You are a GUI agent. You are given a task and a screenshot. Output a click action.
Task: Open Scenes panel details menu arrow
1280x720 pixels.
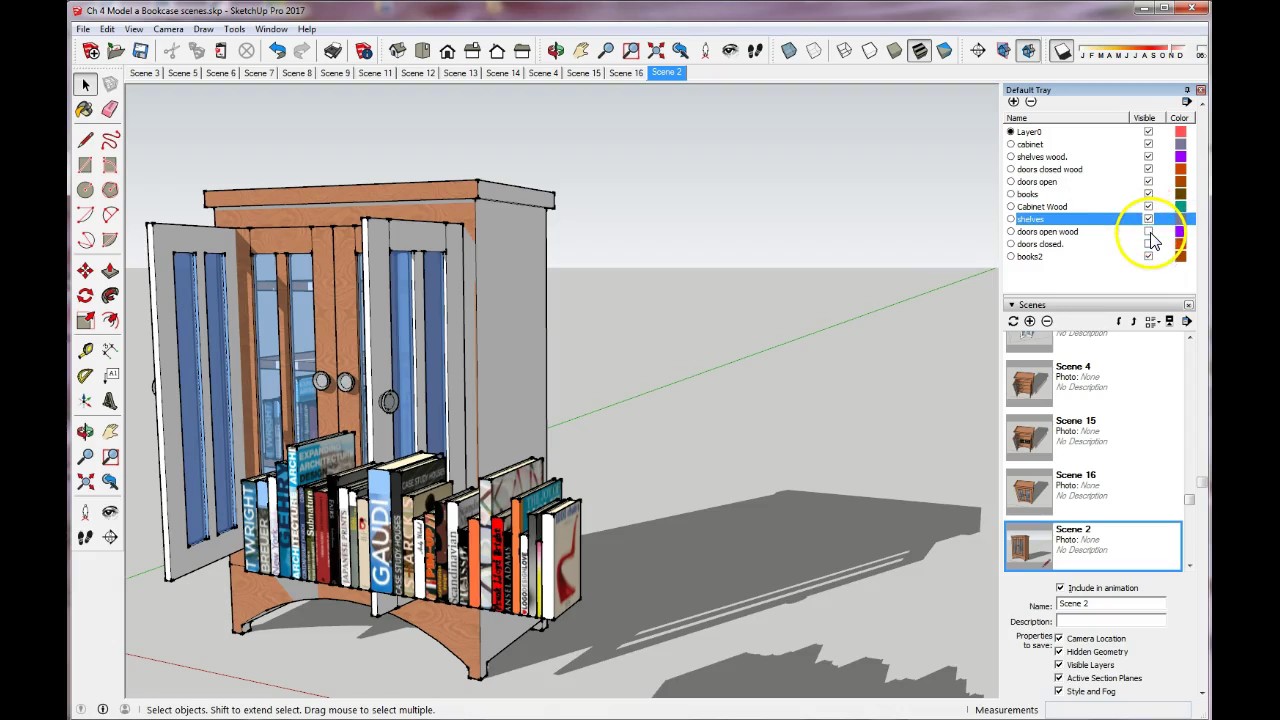click(x=1187, y=321)
